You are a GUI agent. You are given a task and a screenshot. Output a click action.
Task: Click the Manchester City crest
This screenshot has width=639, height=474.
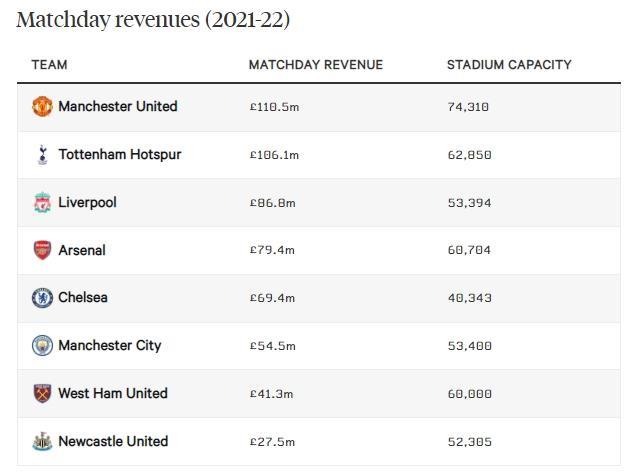click(x=42, y=346)
